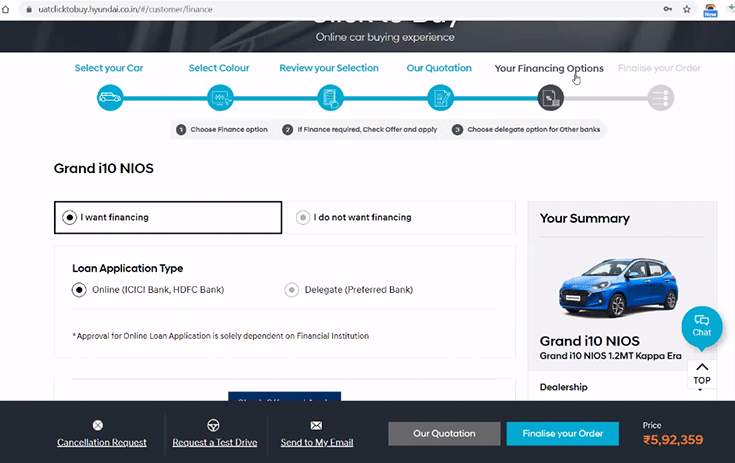Click the price ₹5,92,359
735x463 pixels.
tap(673, 440)
